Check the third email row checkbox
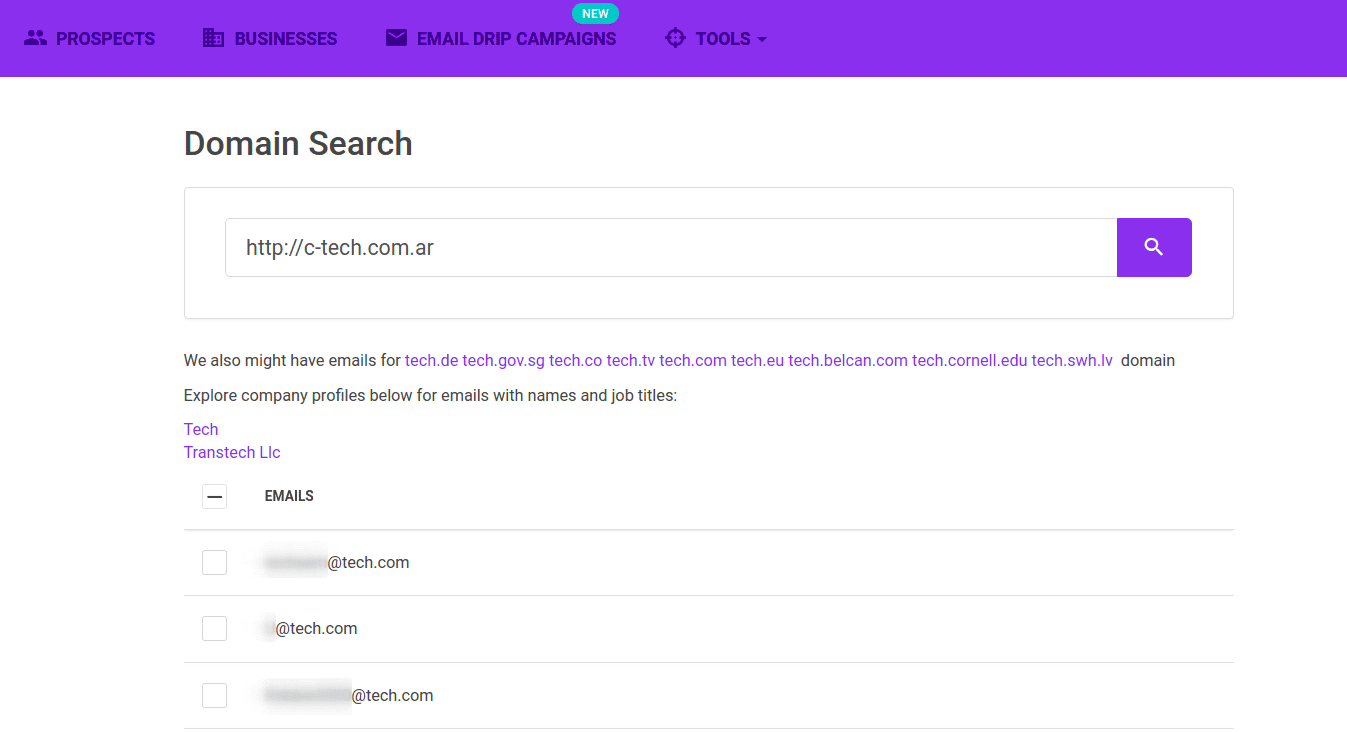This screenshot has width=1347, height=732. coord(214,695)
